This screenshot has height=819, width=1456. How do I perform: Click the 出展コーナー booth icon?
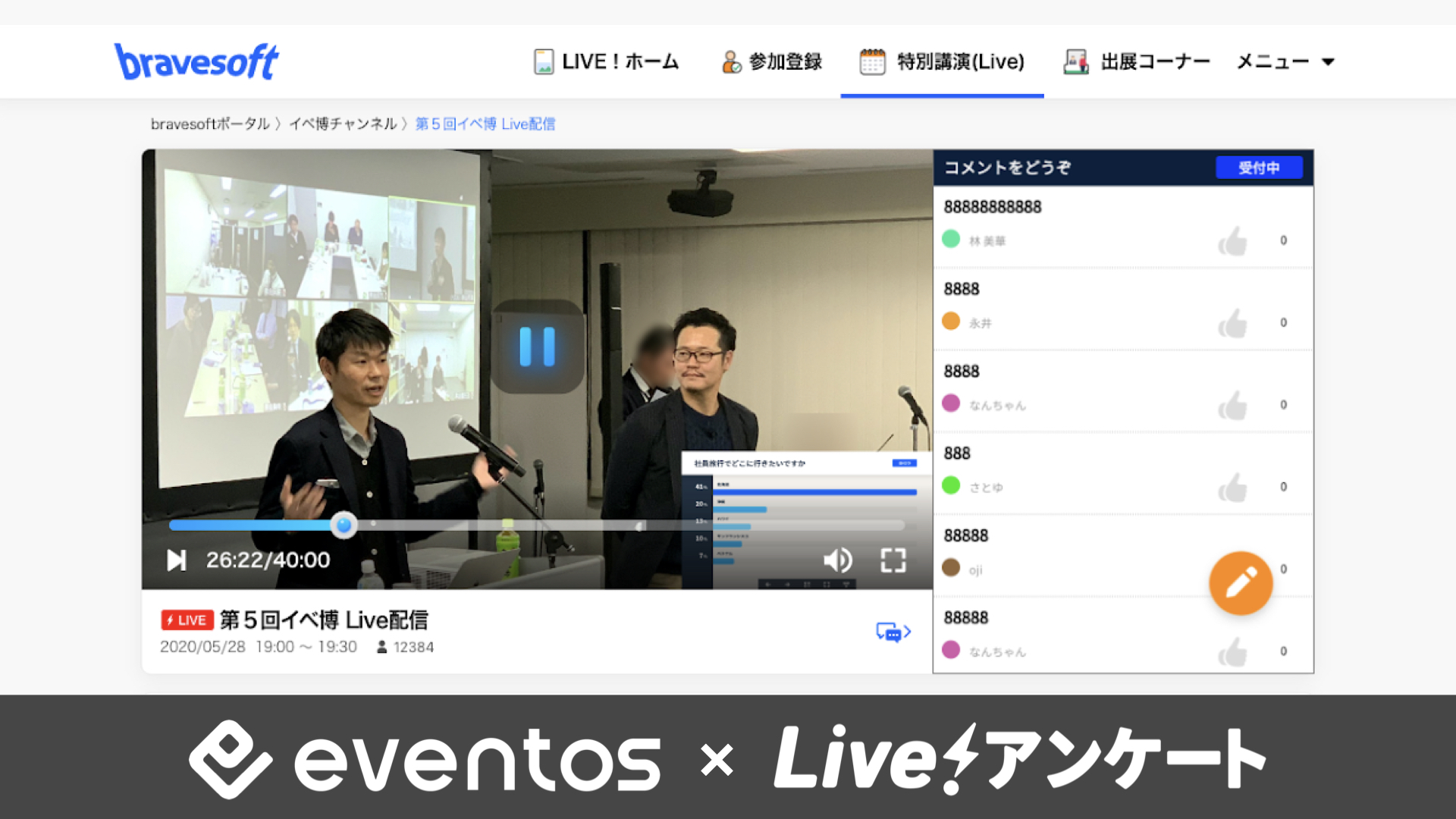(1075, 61)
